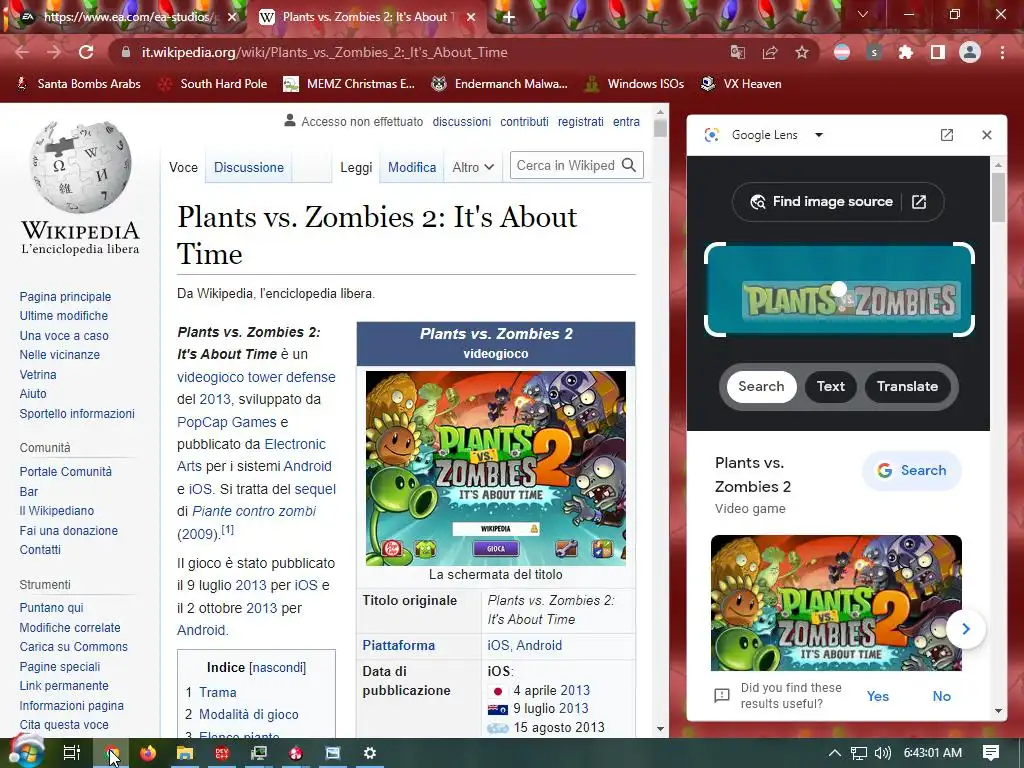Open the Extensions puzzle icon
The image size is (1024, 768).
906,52
